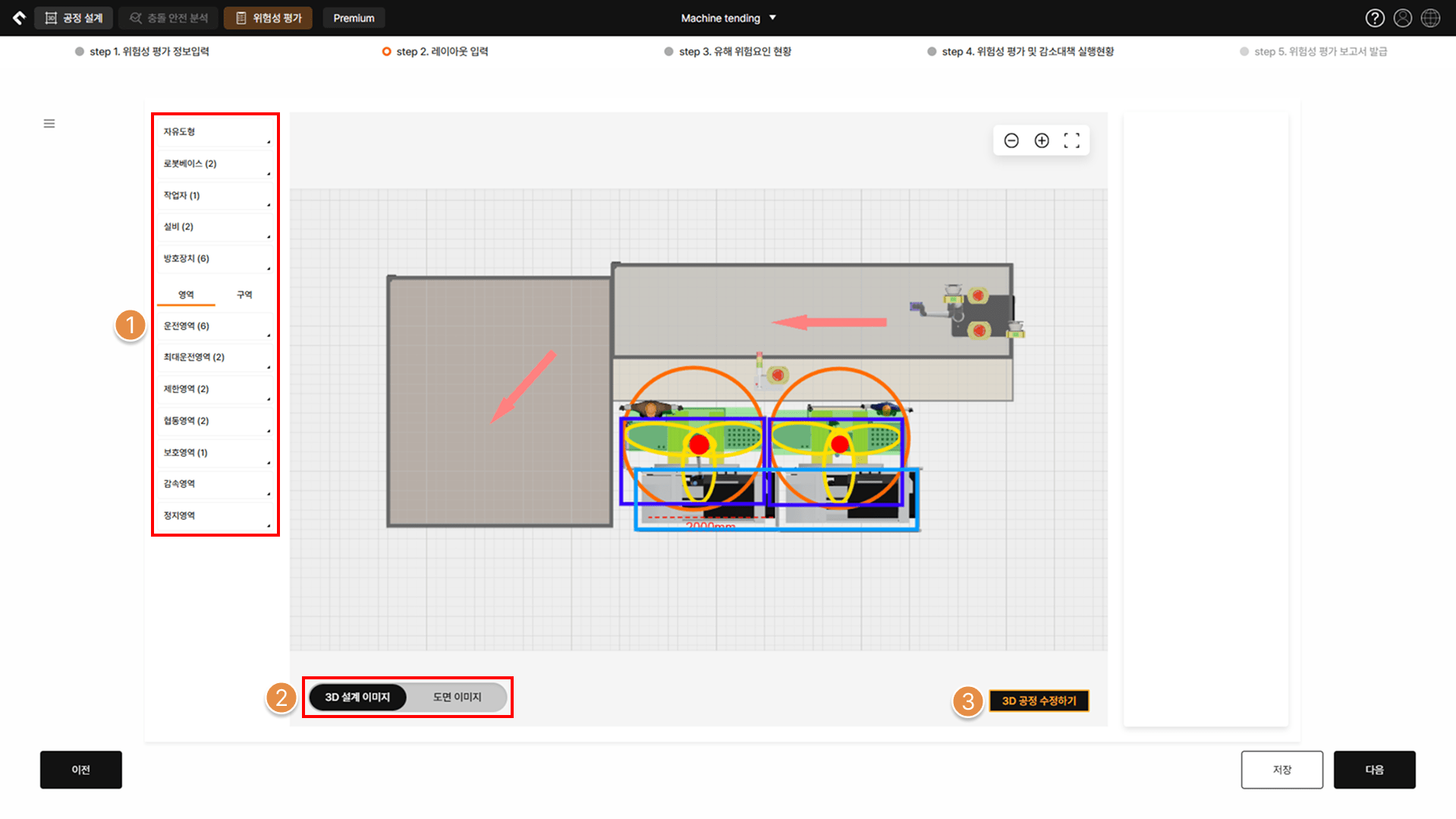Image resolution: width=1456 pixels, height=819 pixels.
Task: Click the fullscreen icon on the canvas
Action: click(1071, 140)
